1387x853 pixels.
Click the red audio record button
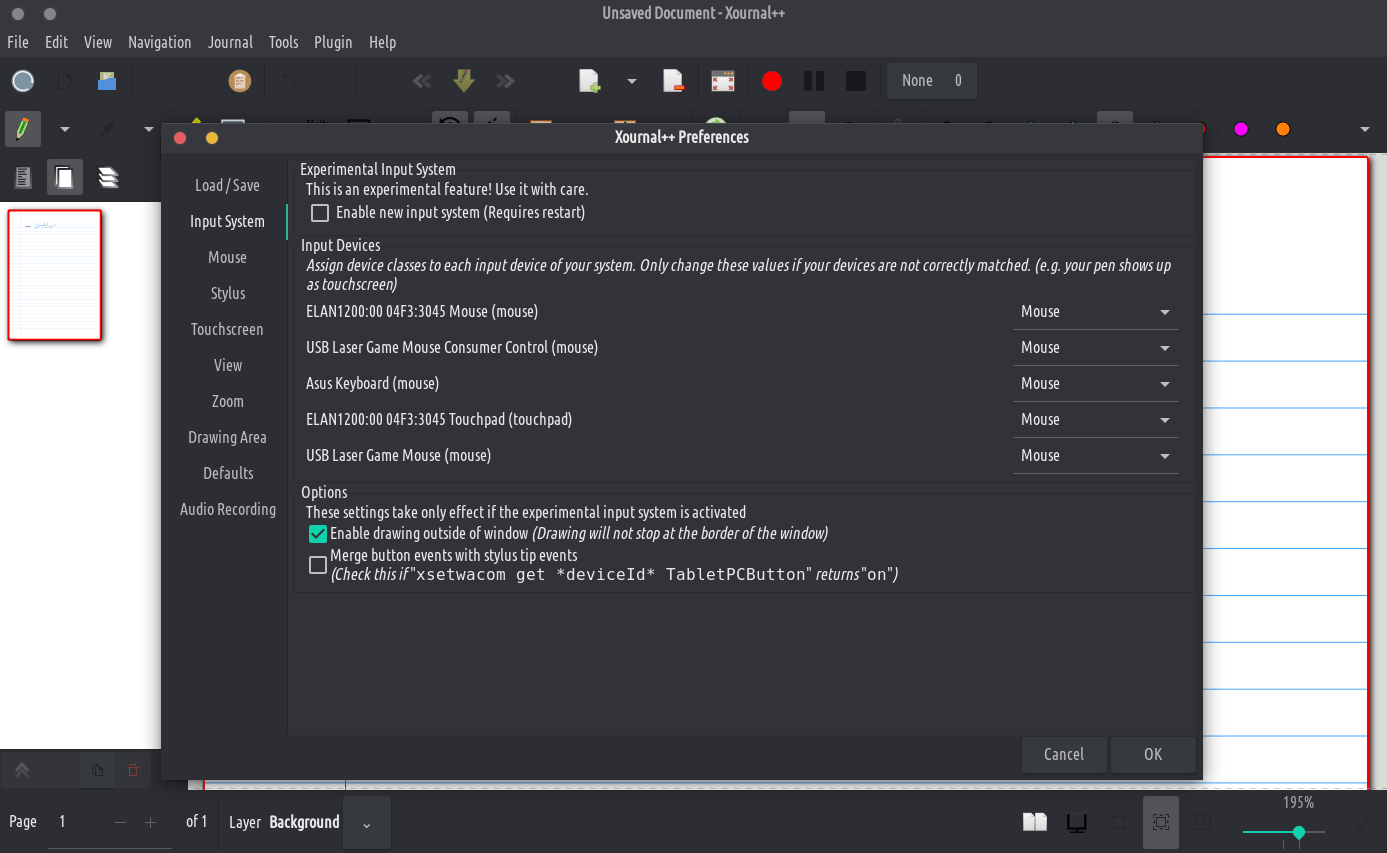click(x=771, y=81)
